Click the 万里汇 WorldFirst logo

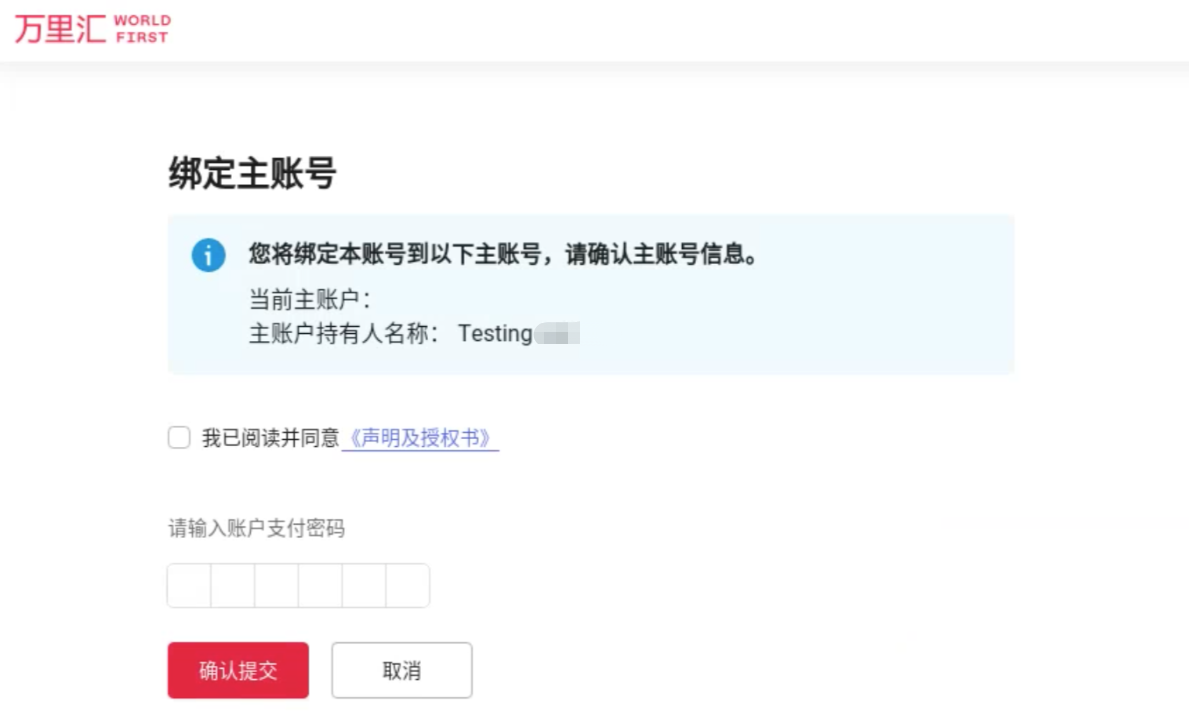[92, 28]
